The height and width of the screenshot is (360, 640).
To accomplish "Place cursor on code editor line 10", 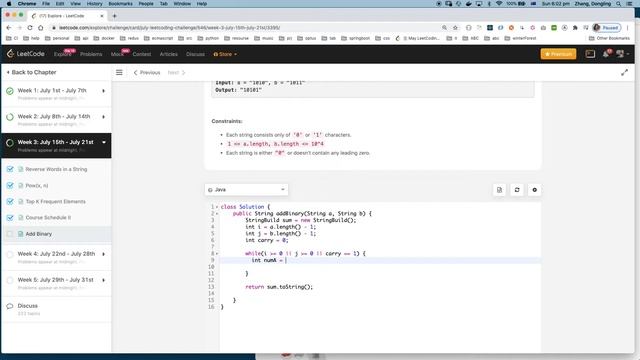I will click(380, 267).
